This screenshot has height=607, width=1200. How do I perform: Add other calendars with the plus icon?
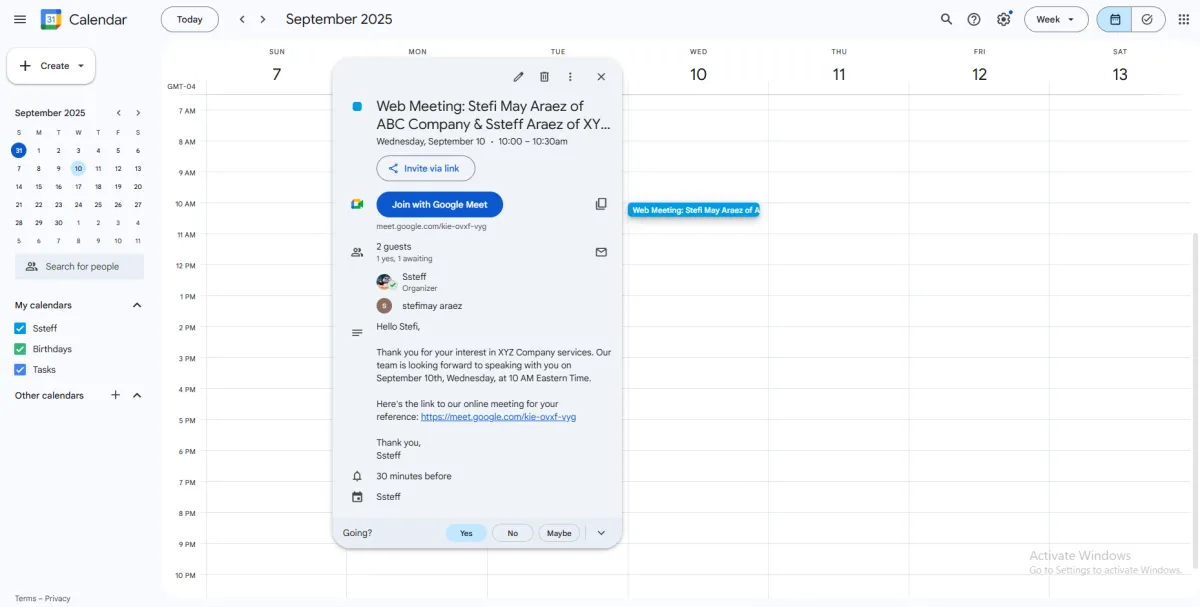tap(115, 395)
